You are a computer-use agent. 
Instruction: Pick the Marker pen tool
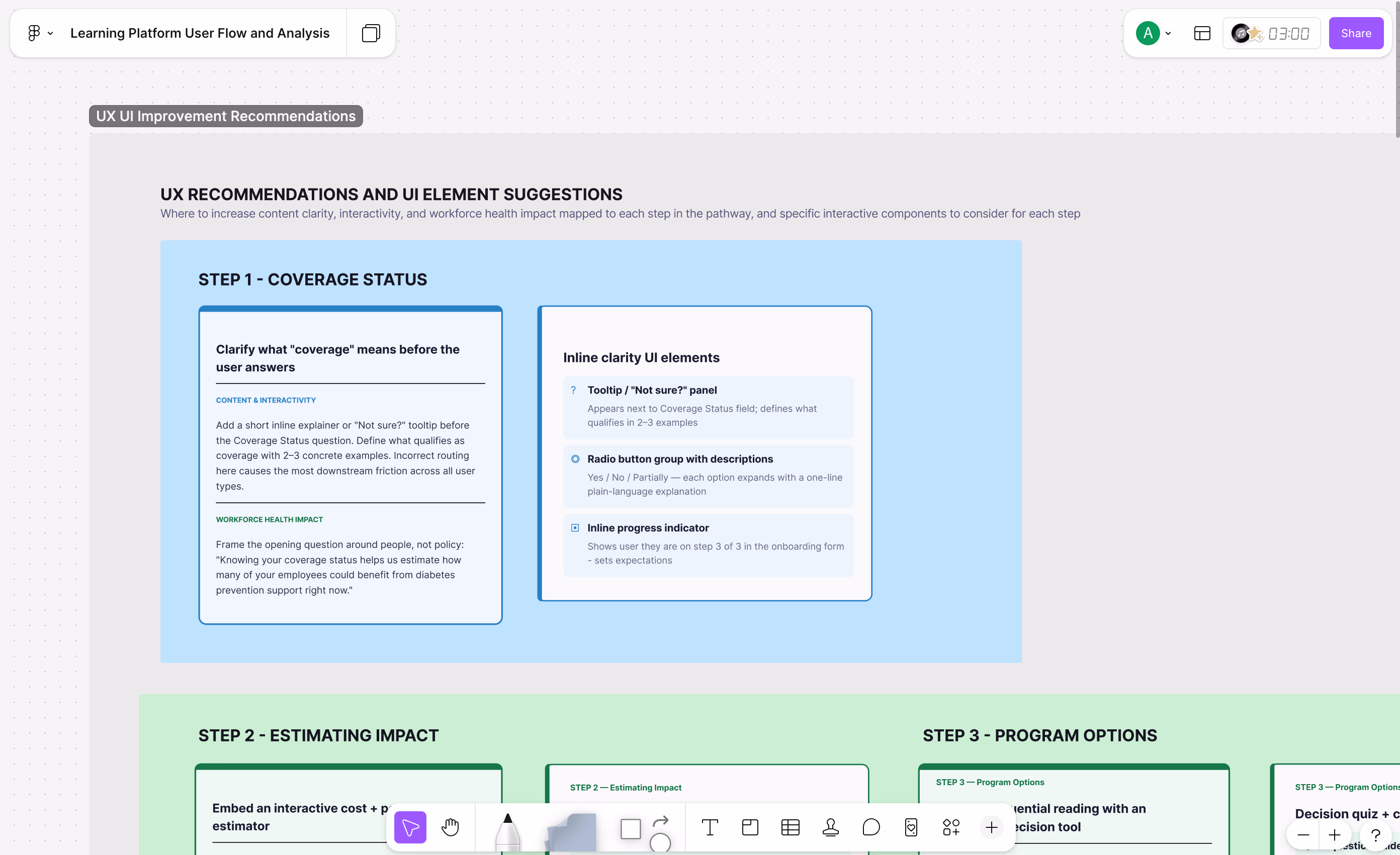[x=508, y=833]
